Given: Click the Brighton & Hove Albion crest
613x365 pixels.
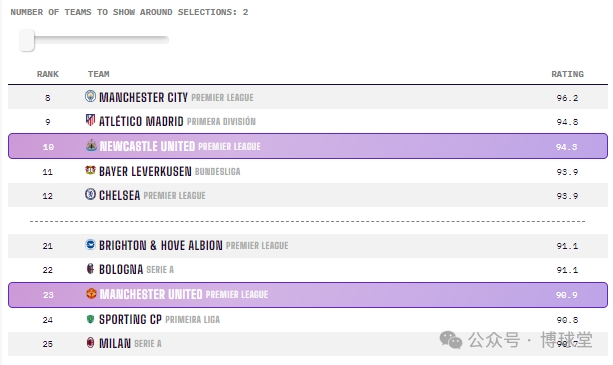Looking at the screenshot, I should [x=90, y=245].
